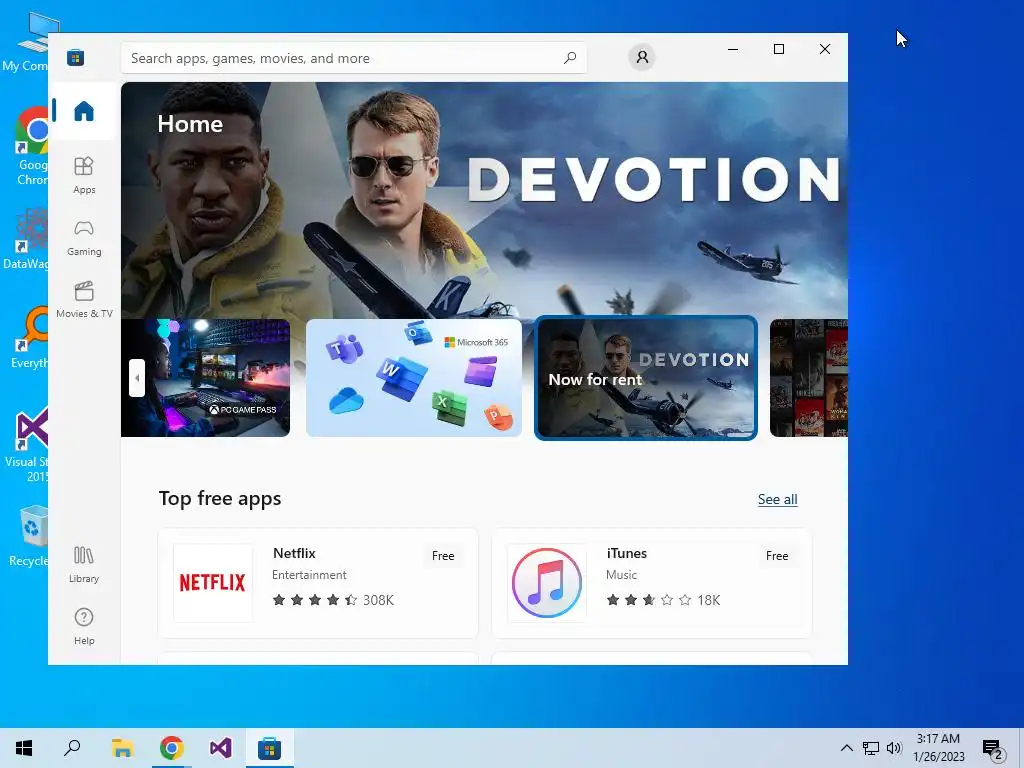Image resolution: width=1024 pixels, height=768 pixels.
Task: Click the Music category text under iTunes
Action: click(x=621, y=575)
